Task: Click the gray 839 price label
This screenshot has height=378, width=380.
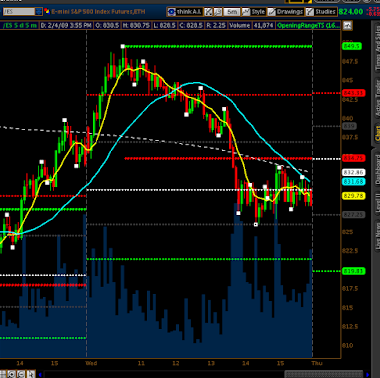Action: (349, 126)
